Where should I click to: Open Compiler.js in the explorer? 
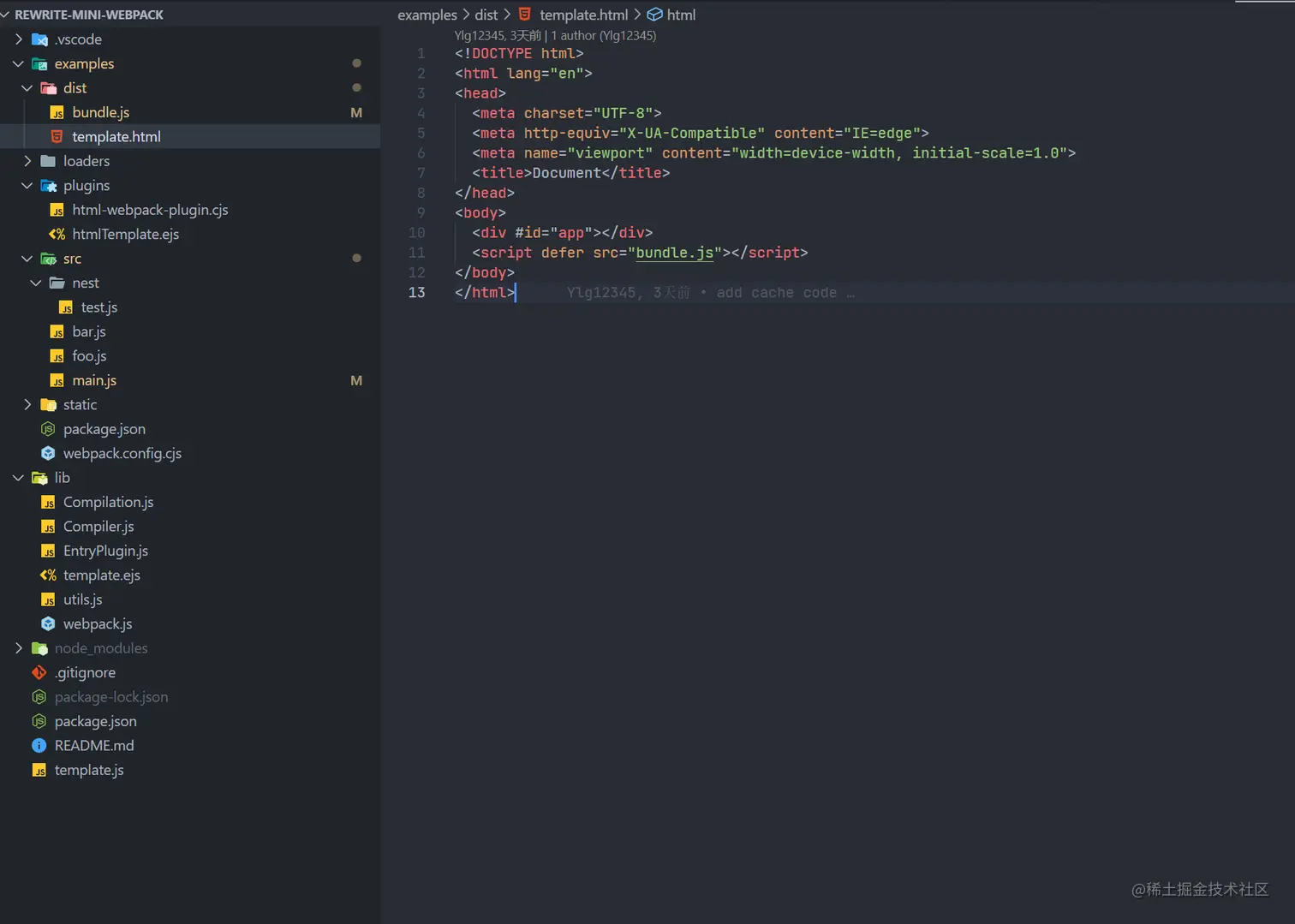point(98,527)
